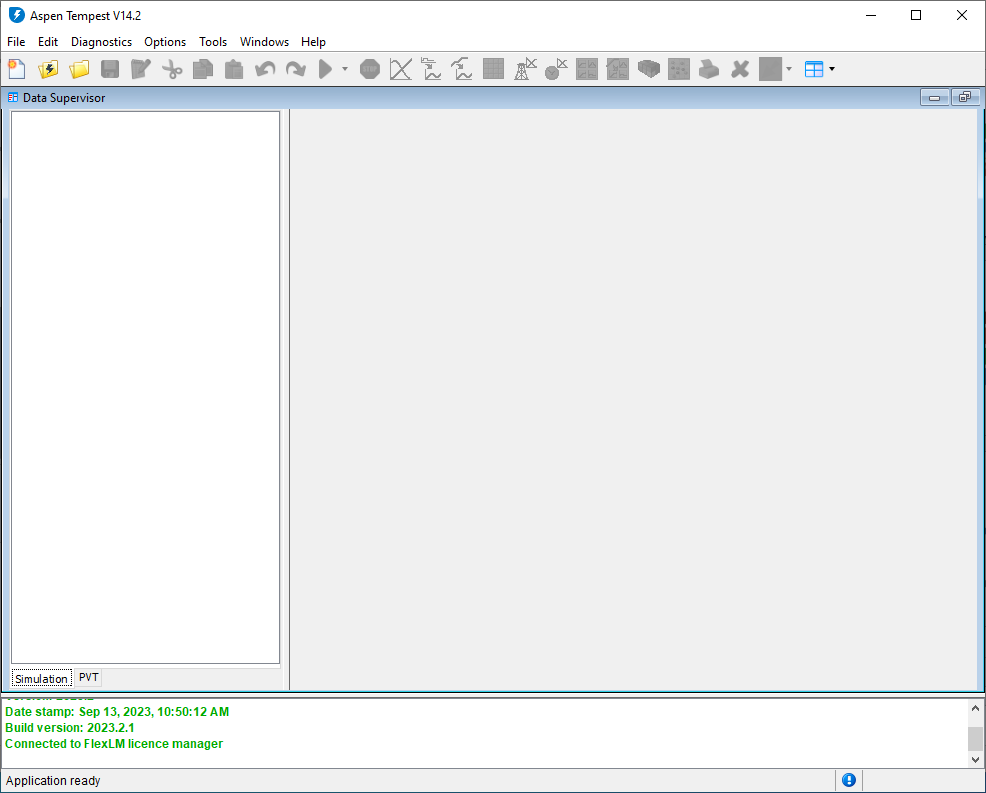Screen dimensions: 986x793
Task: Click the Aspen Tempest title bar app icon
Action: coord(16,15)
